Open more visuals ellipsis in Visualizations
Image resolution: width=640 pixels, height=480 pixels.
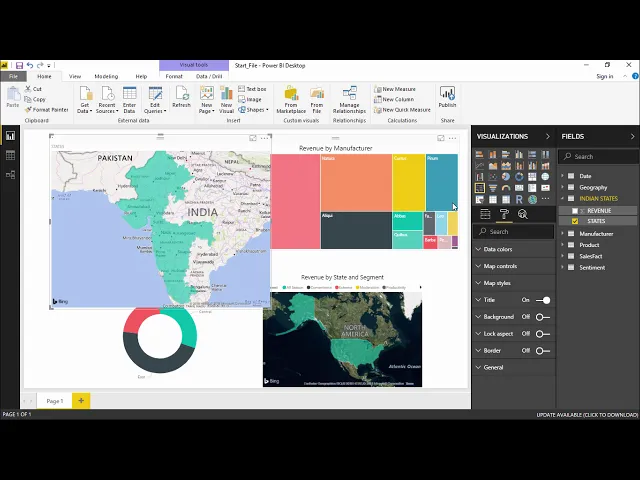(545, 198)
